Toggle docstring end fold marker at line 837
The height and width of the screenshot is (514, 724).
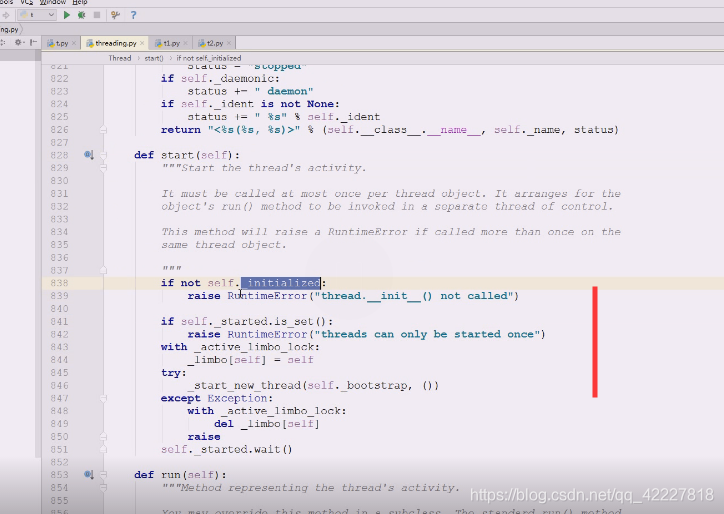pyautogui.click(x=103, y=270)
